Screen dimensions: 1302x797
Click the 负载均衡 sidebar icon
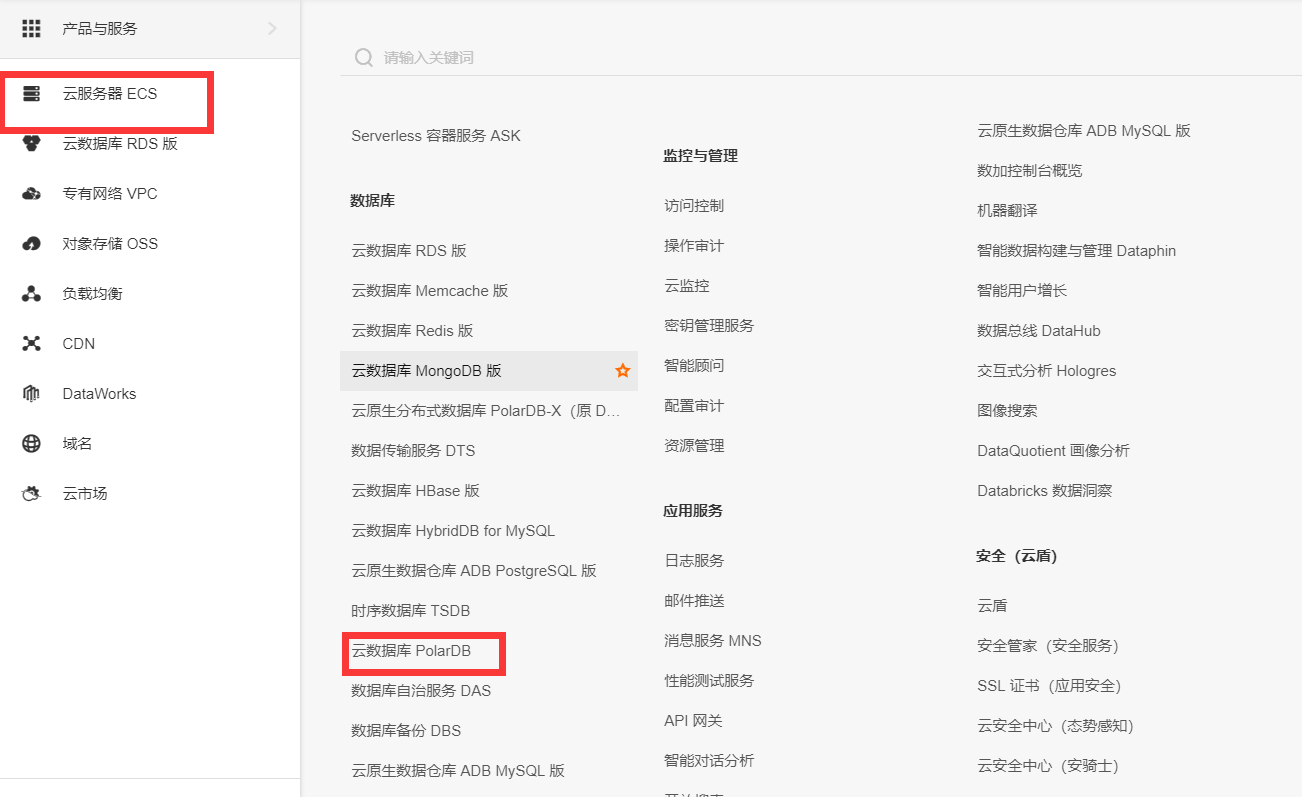coord(31,294)
